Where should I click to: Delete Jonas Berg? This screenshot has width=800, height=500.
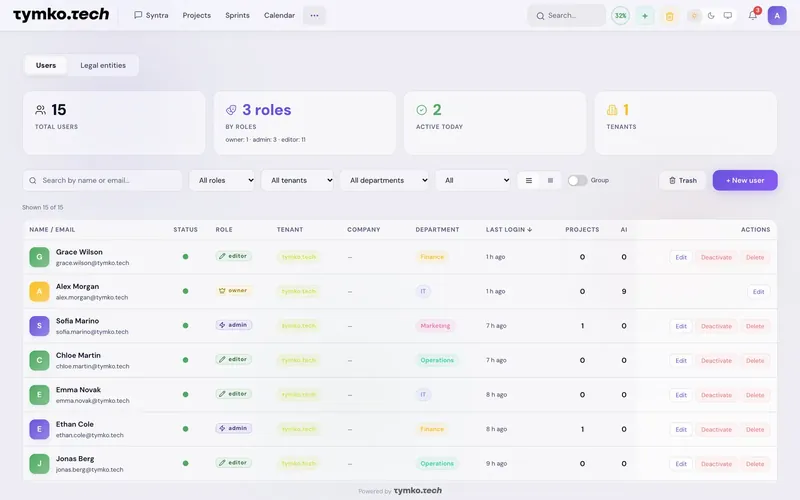pyautogui.click(x=755, y=464)
